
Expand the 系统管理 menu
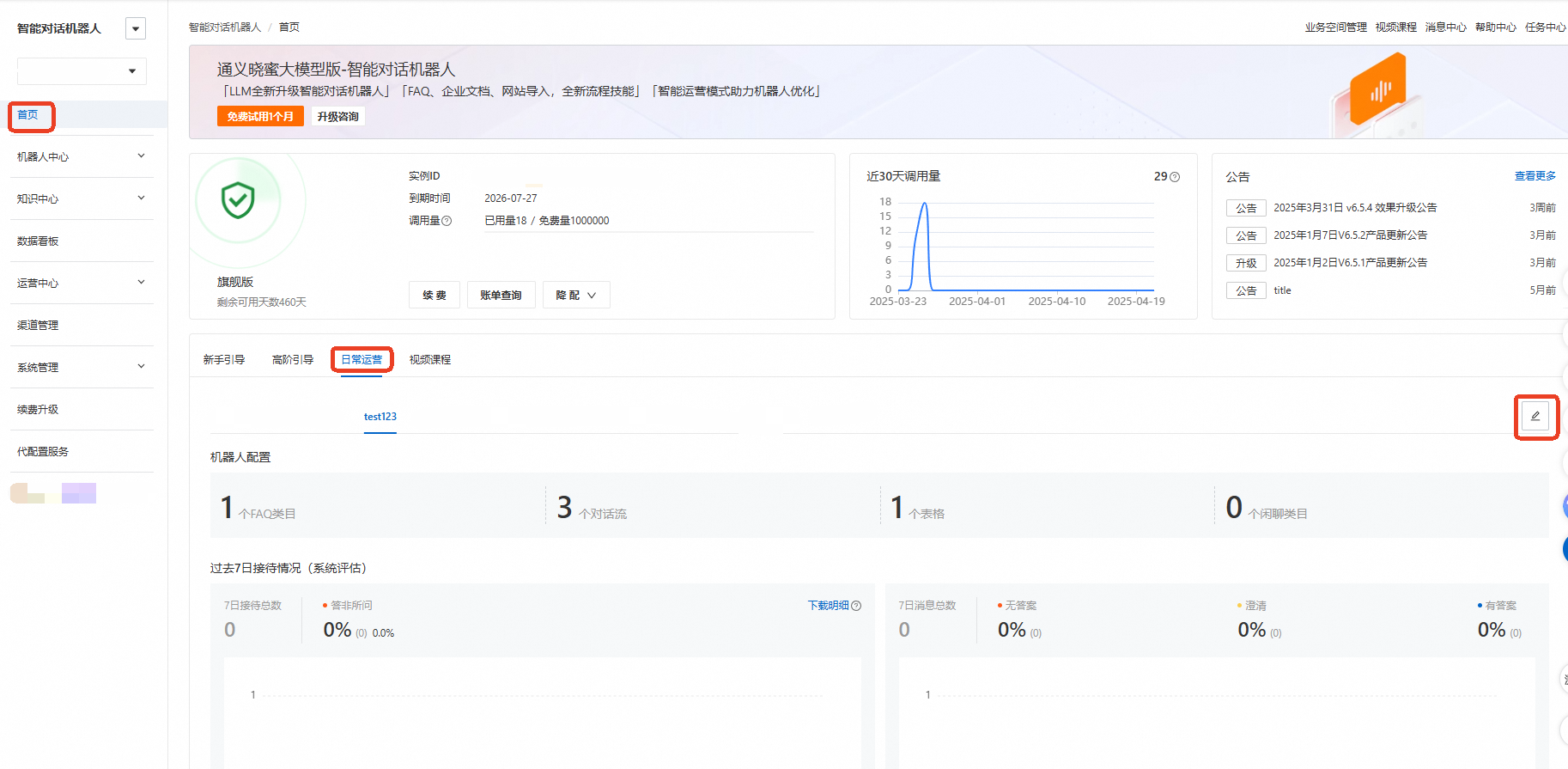click(x=82, y=367)
